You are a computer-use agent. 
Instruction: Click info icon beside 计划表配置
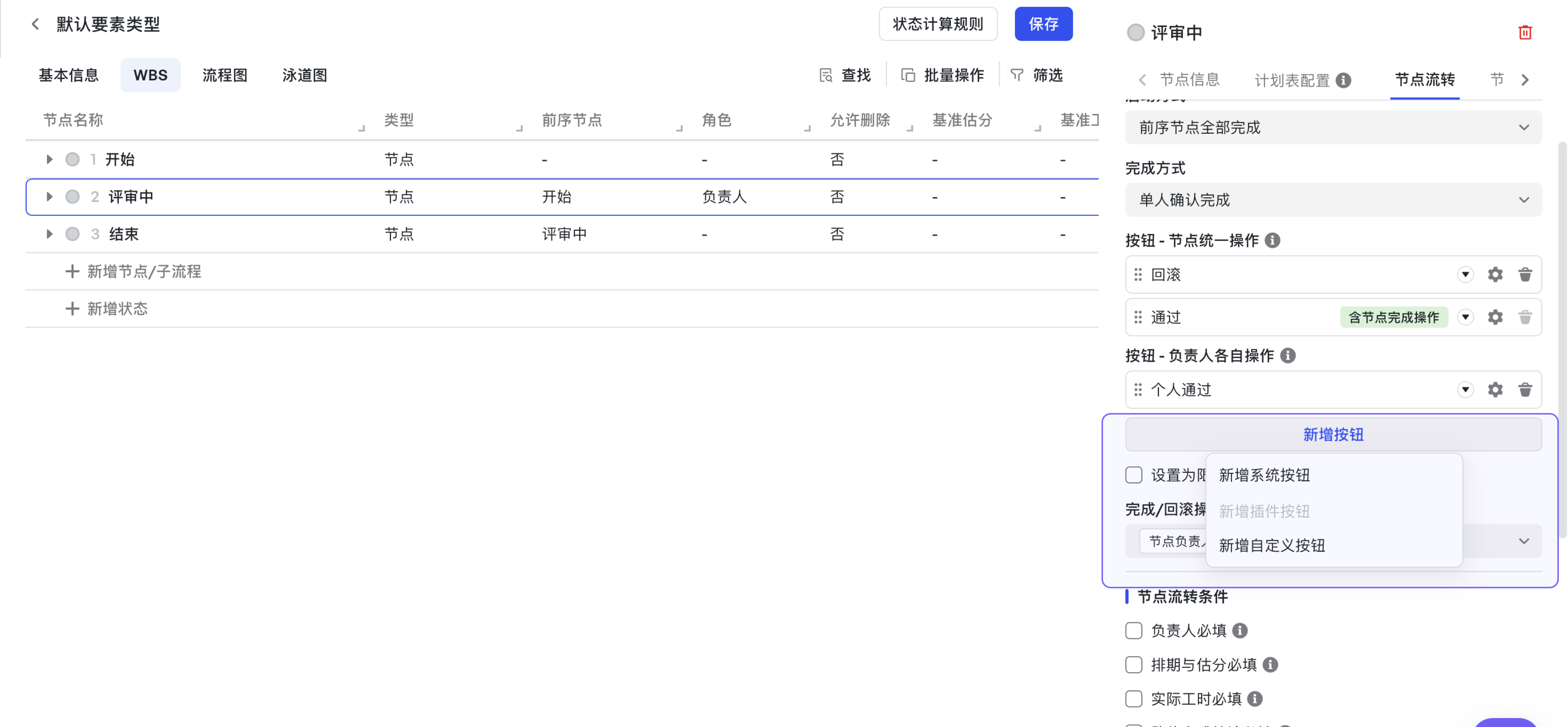point(1344,80)
